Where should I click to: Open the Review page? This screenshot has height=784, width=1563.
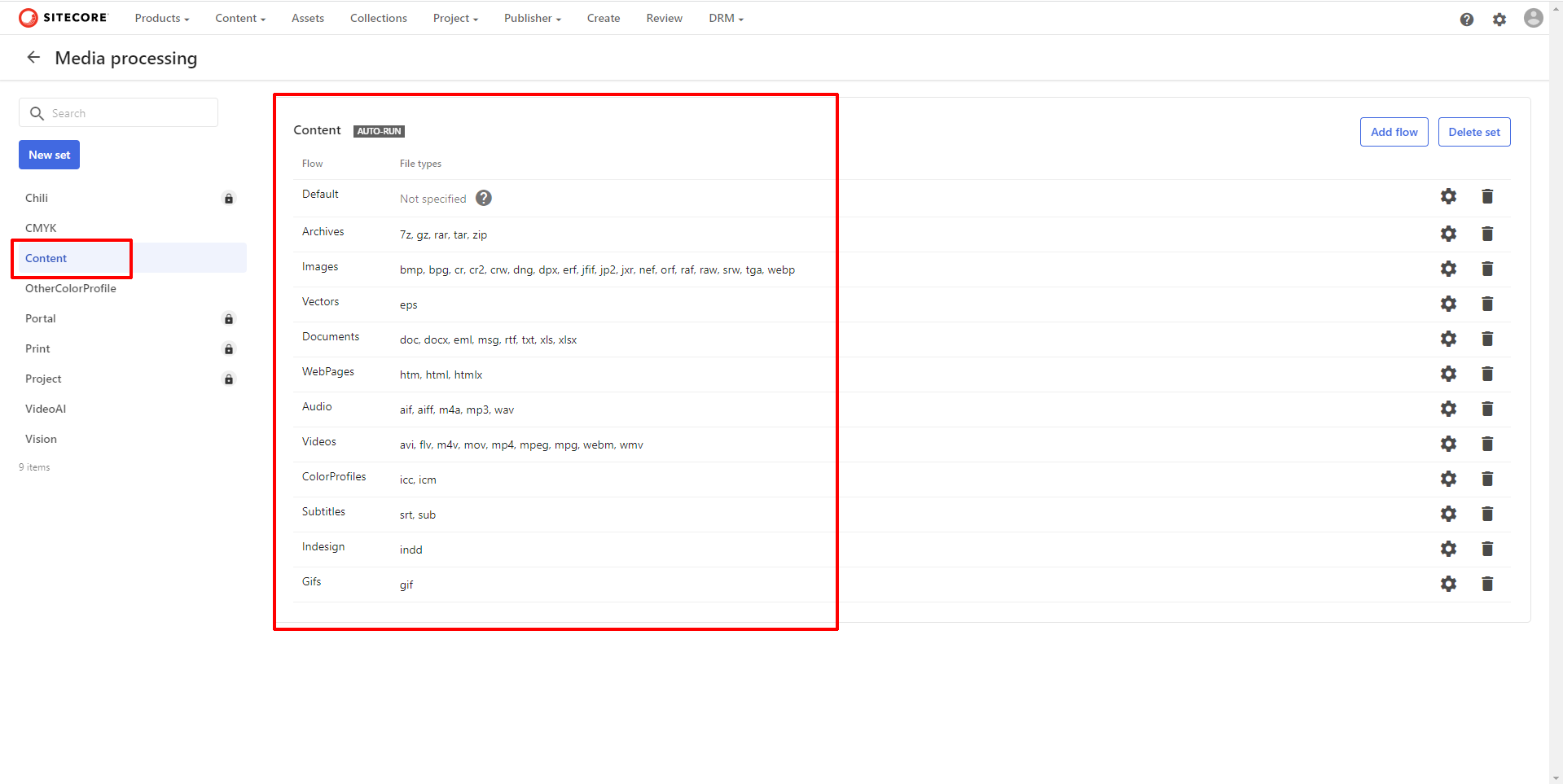[x=665, y=18]
